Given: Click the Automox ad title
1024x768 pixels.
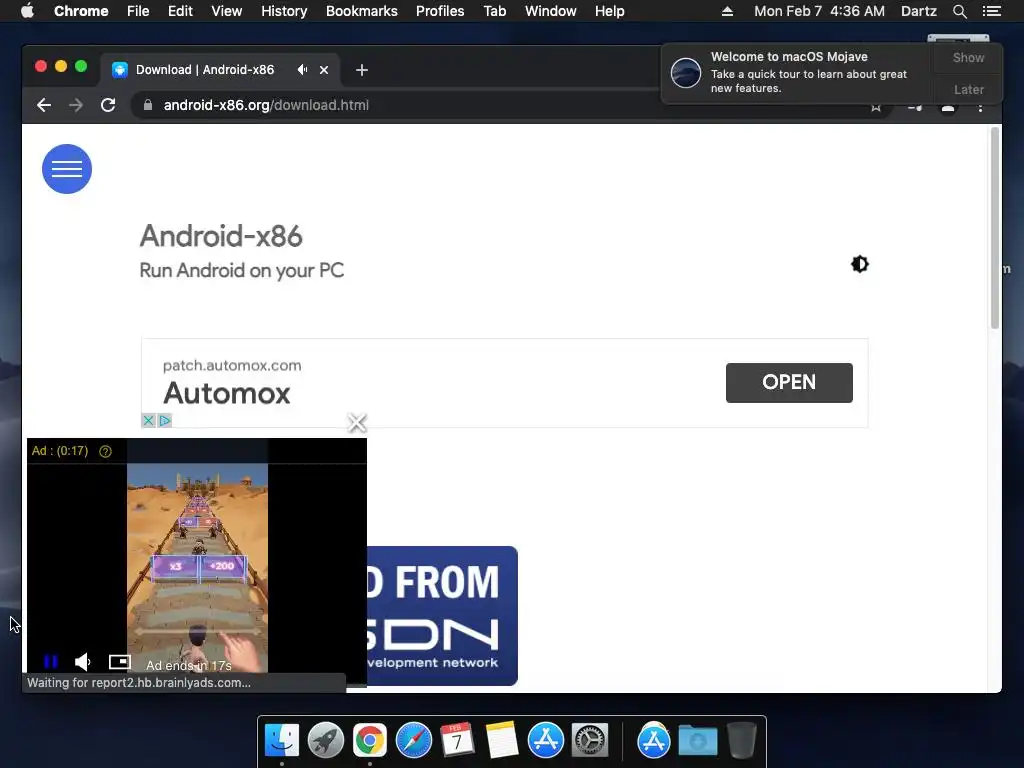Looking at the screenshot, I should tap(227, 393).
